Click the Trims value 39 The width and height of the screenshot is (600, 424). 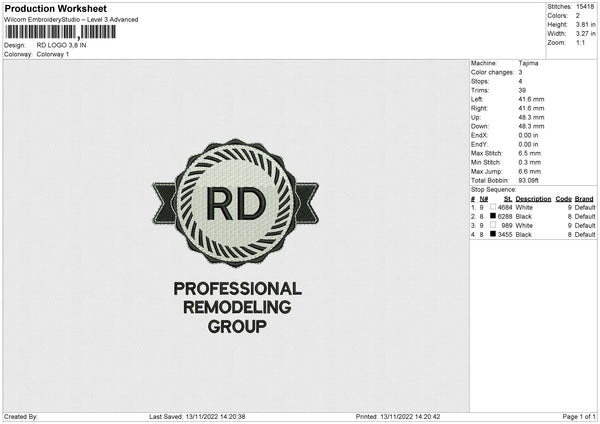coord(522,90)
